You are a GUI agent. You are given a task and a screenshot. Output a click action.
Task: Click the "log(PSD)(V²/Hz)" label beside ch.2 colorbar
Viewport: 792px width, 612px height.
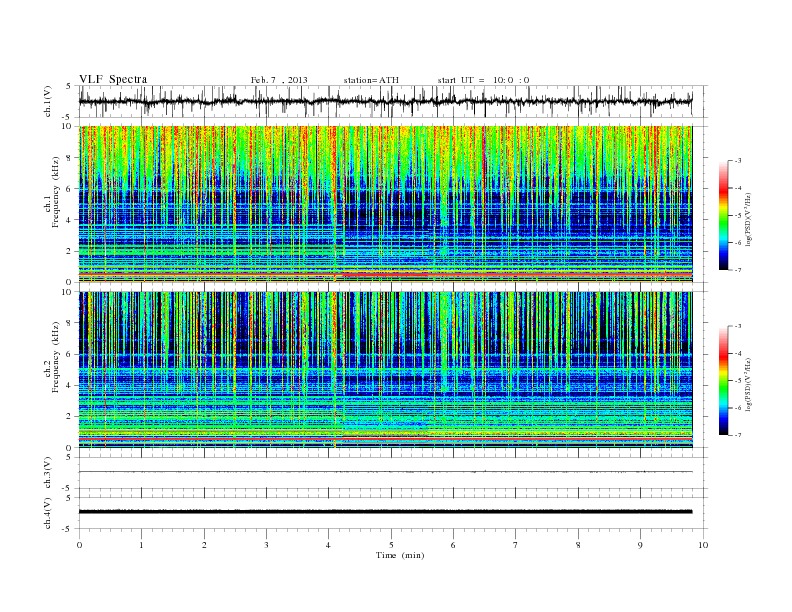coord(748,384)
